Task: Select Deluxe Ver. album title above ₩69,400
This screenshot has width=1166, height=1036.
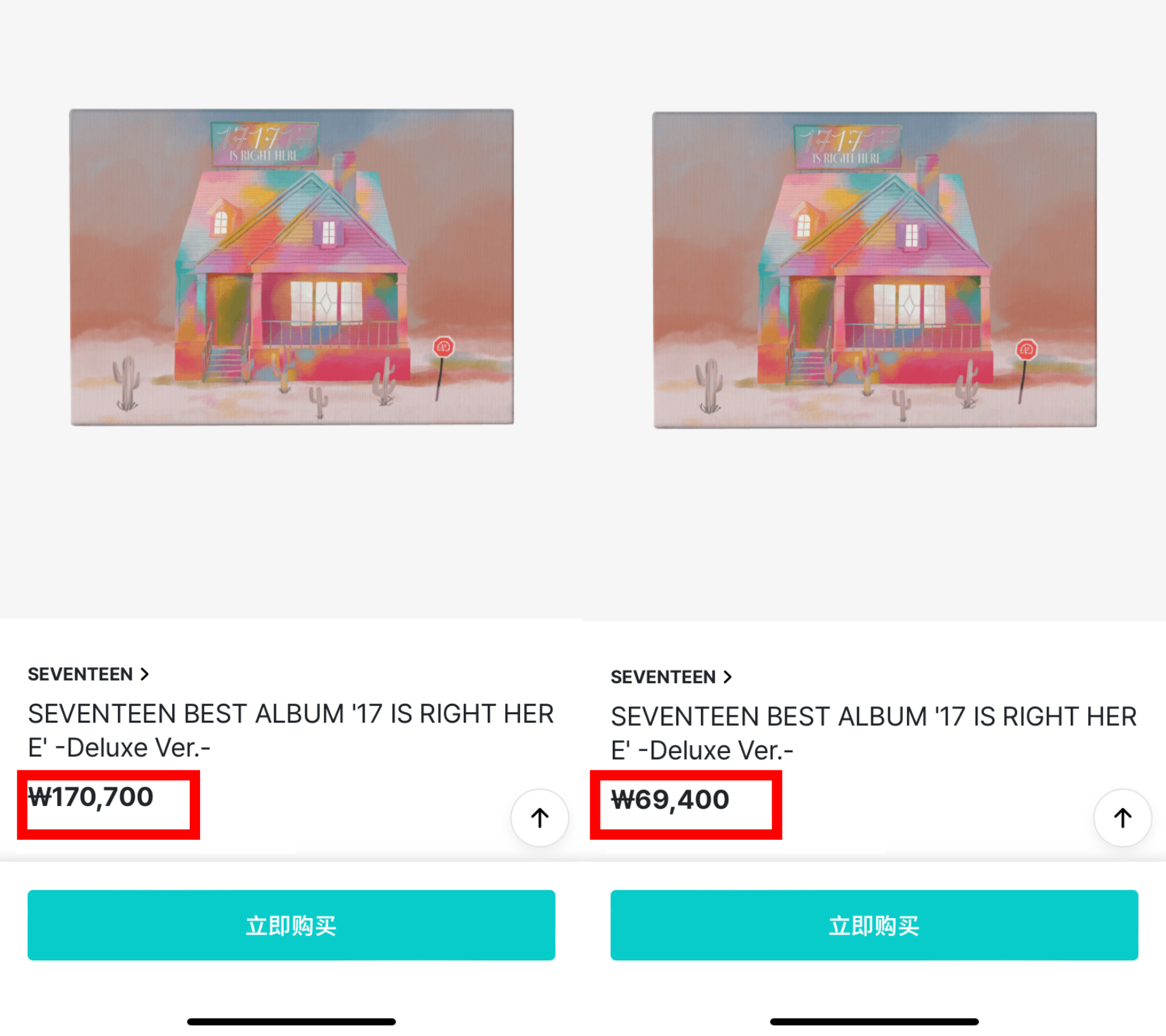Action: coord(874,733)
